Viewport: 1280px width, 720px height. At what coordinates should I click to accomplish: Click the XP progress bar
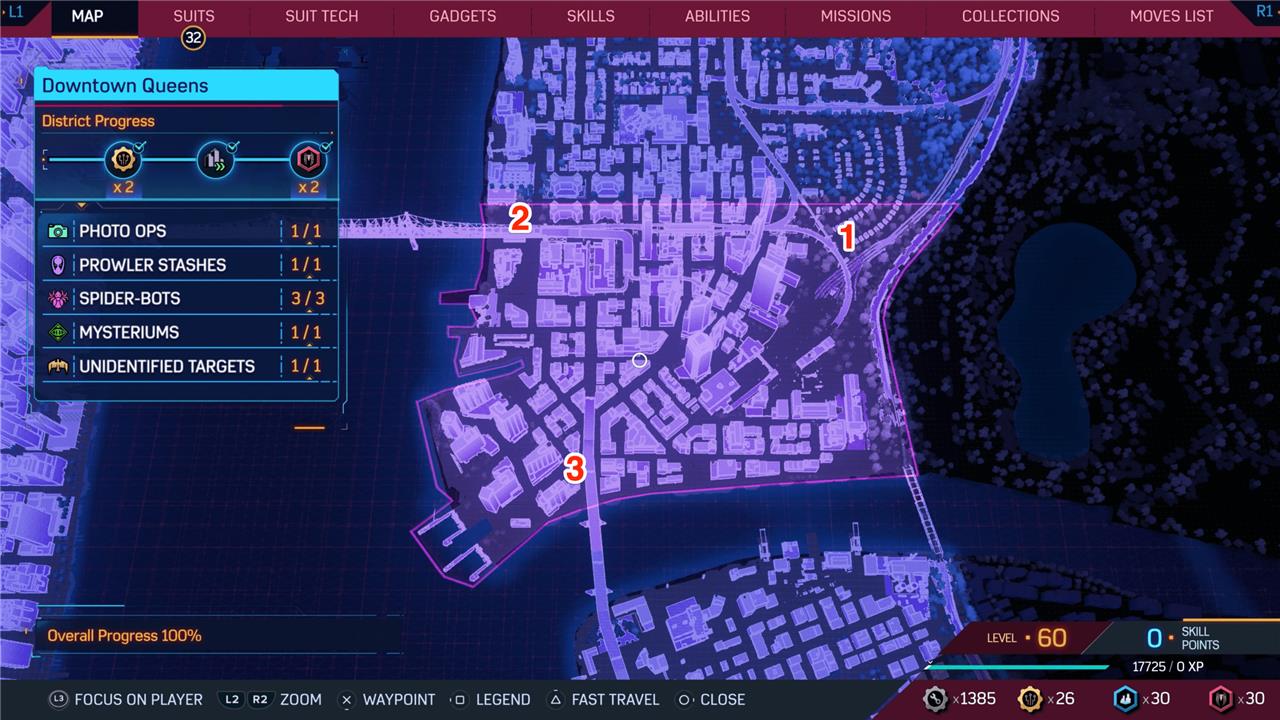[1018, 667]
